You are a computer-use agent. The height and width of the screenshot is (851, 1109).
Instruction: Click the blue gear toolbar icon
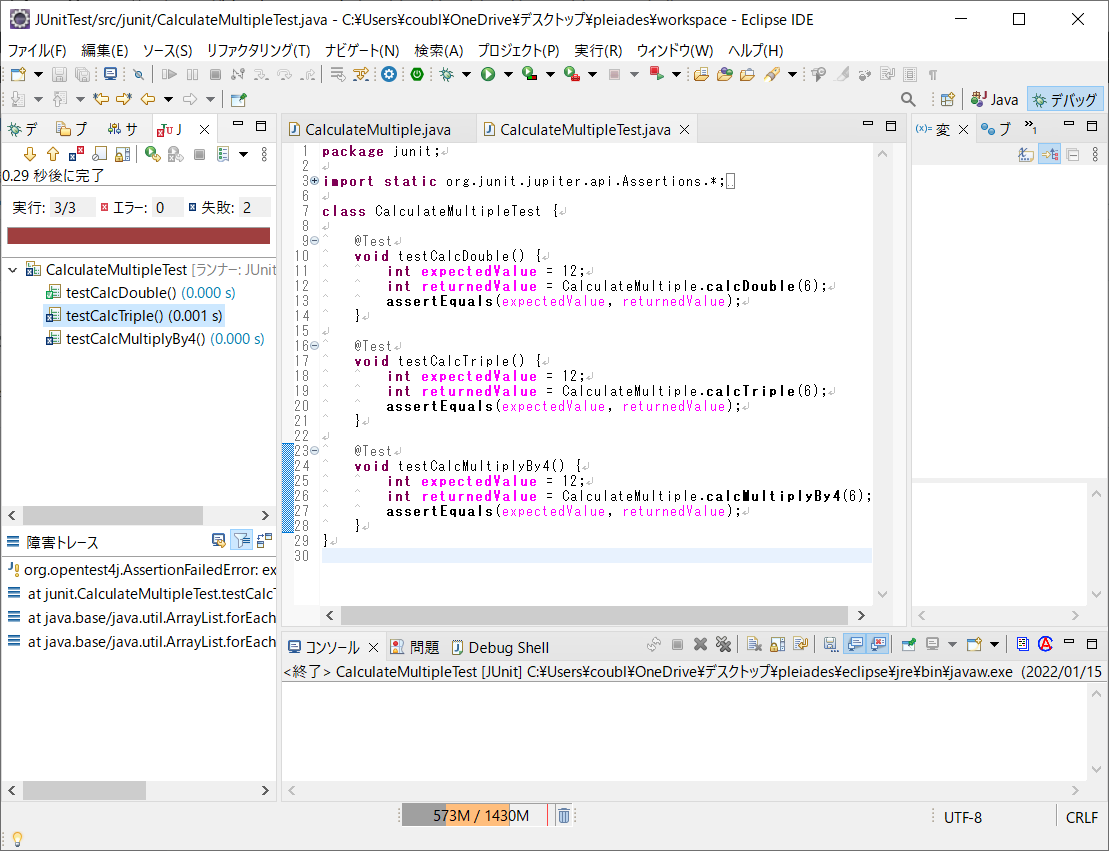coord(388,74)
